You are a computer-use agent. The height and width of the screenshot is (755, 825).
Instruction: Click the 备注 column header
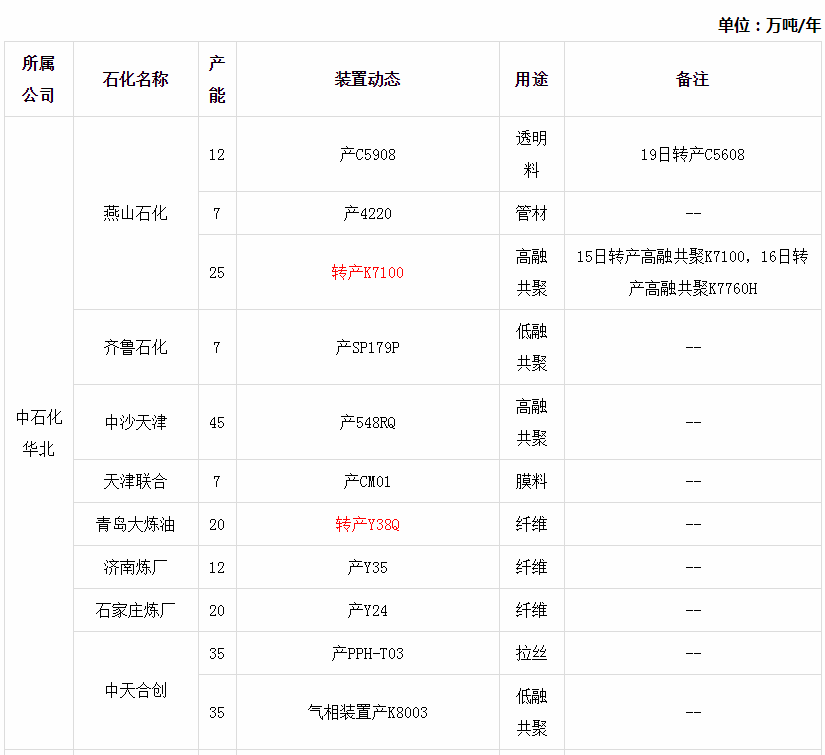point(692,79)
